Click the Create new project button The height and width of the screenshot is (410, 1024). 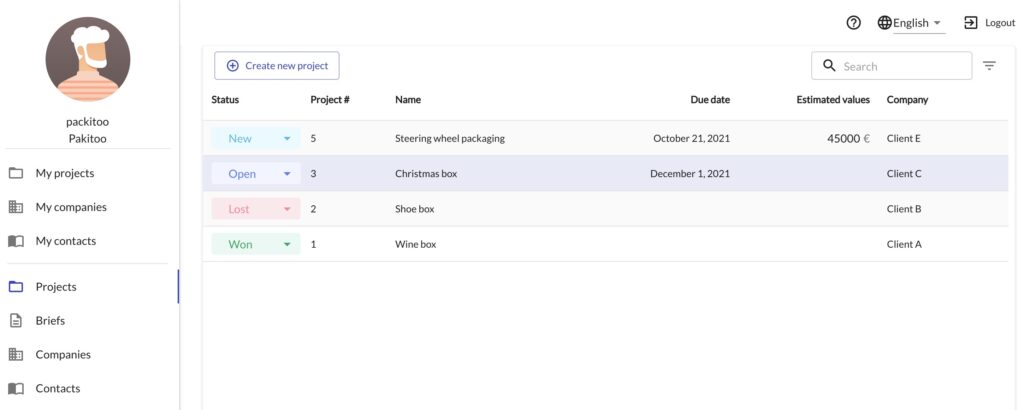277,66
